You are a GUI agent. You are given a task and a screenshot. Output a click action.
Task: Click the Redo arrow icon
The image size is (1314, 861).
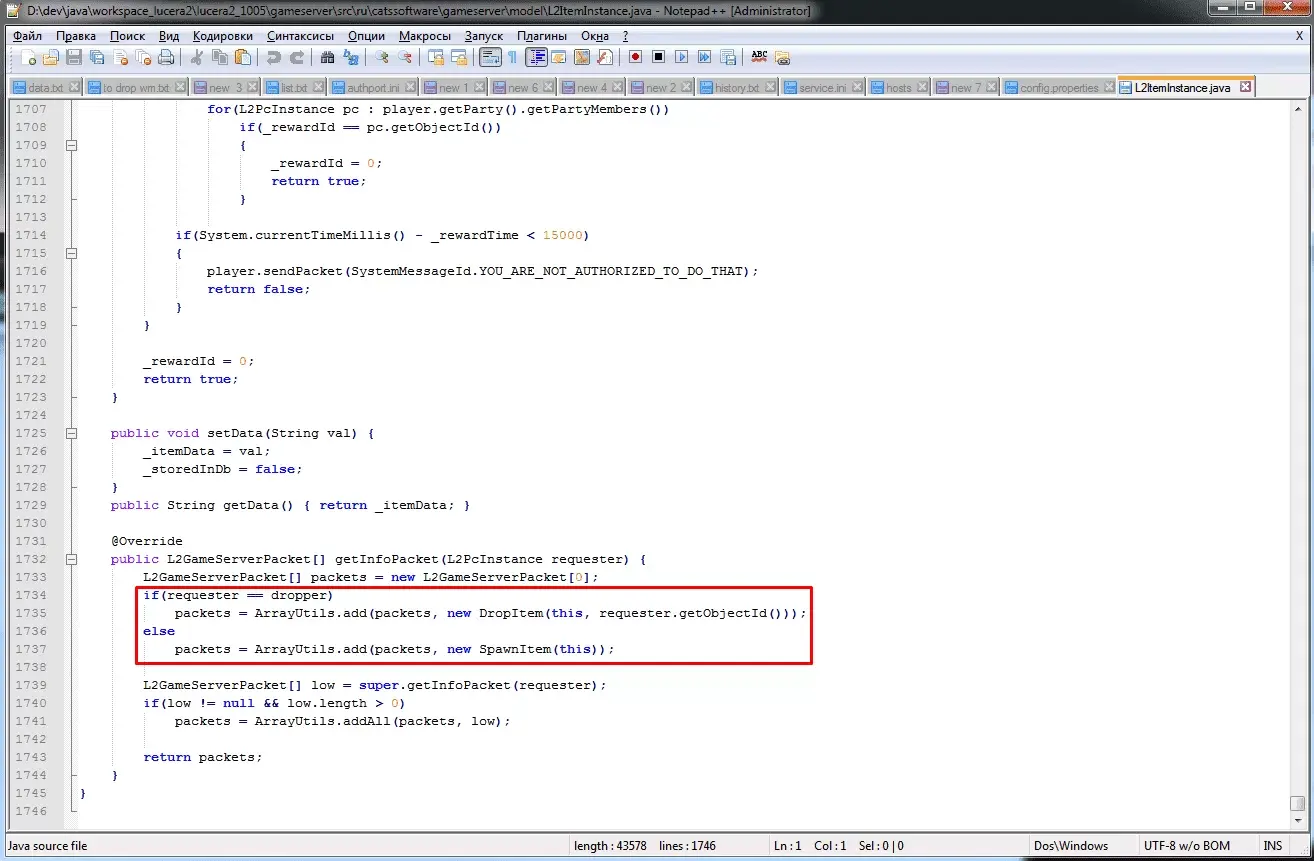(x=297, y=57)
